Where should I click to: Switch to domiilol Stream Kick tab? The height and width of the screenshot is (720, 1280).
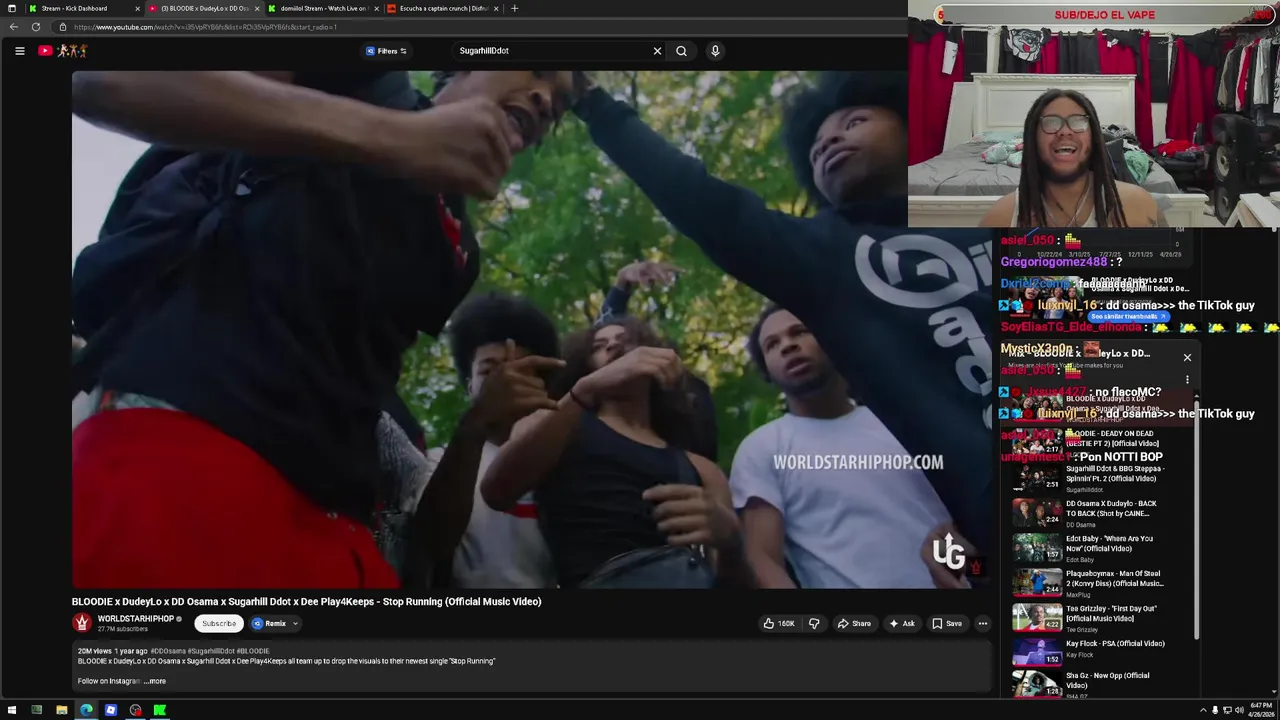coord(324,8)
